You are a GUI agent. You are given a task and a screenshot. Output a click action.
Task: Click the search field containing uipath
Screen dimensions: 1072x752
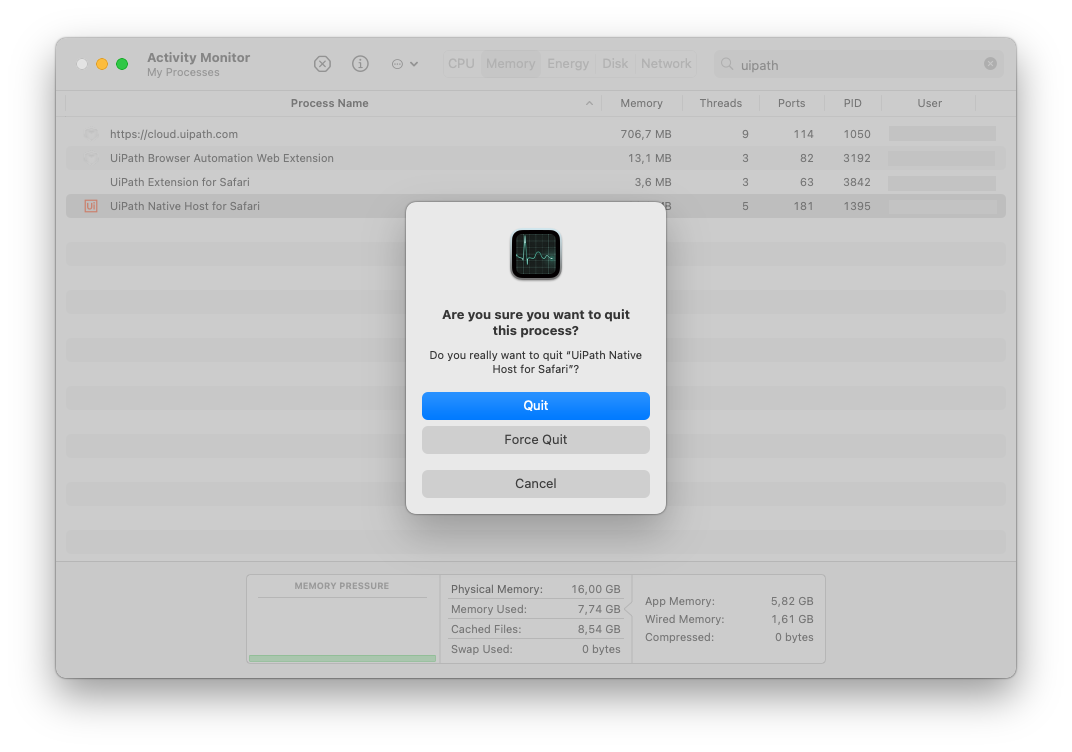tap(858, 64)
